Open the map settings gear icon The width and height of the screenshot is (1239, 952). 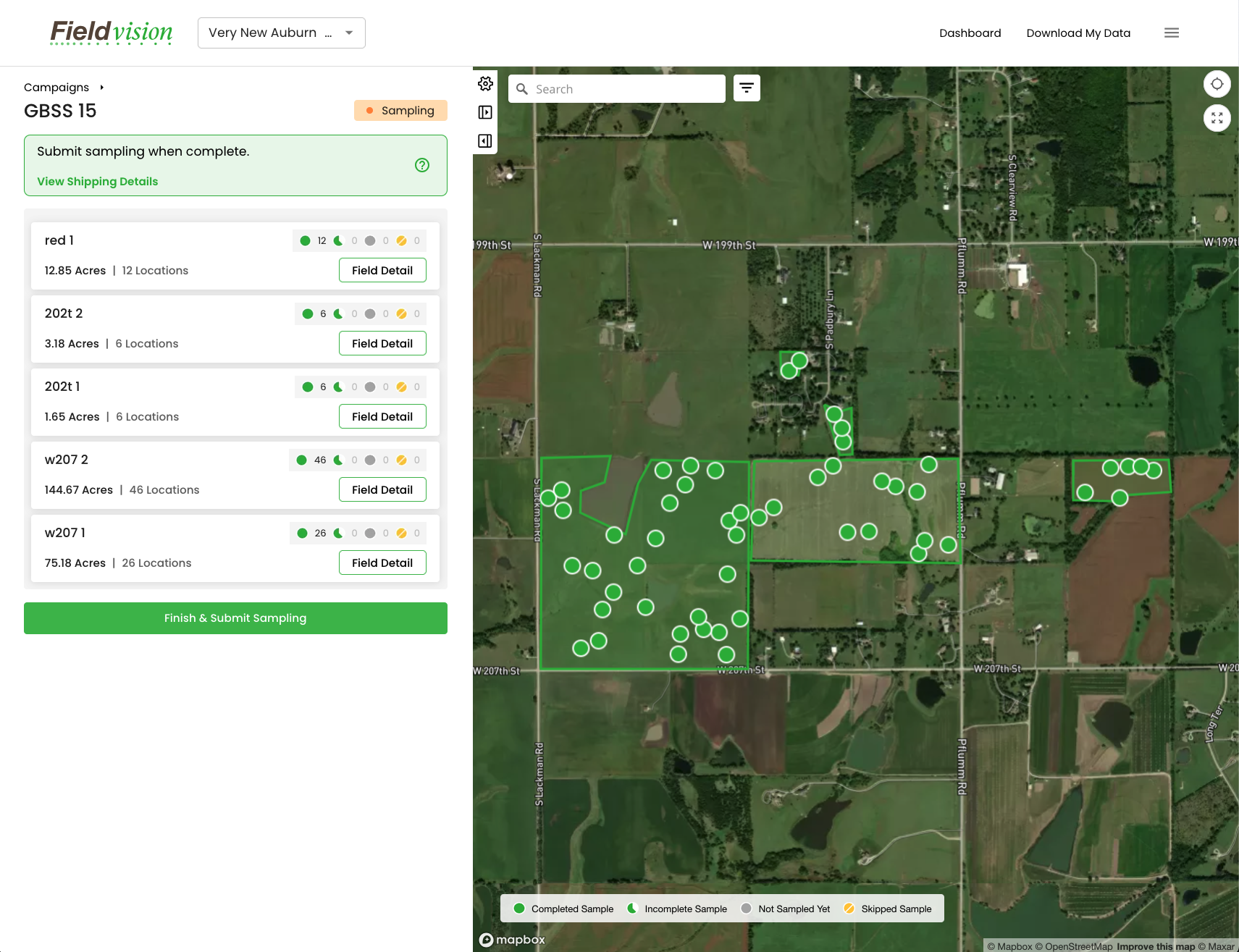coord(484,83)
